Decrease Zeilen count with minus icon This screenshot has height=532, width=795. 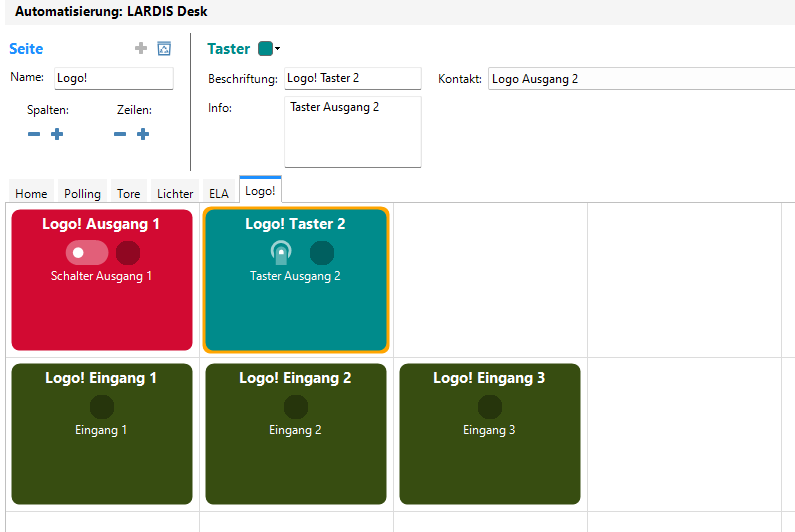tap(120, 134)
